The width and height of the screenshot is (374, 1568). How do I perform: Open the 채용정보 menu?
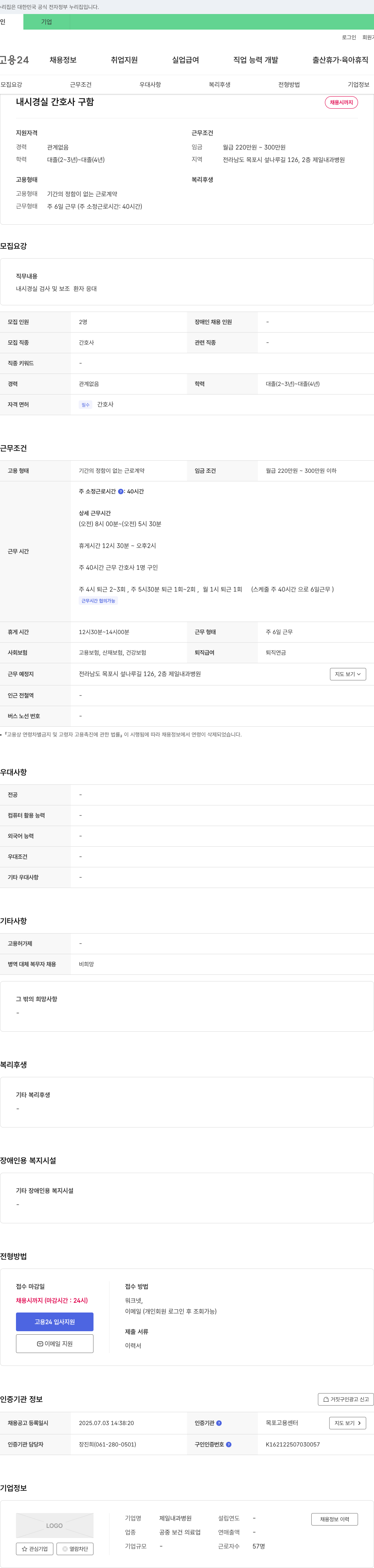pos(63,60)
